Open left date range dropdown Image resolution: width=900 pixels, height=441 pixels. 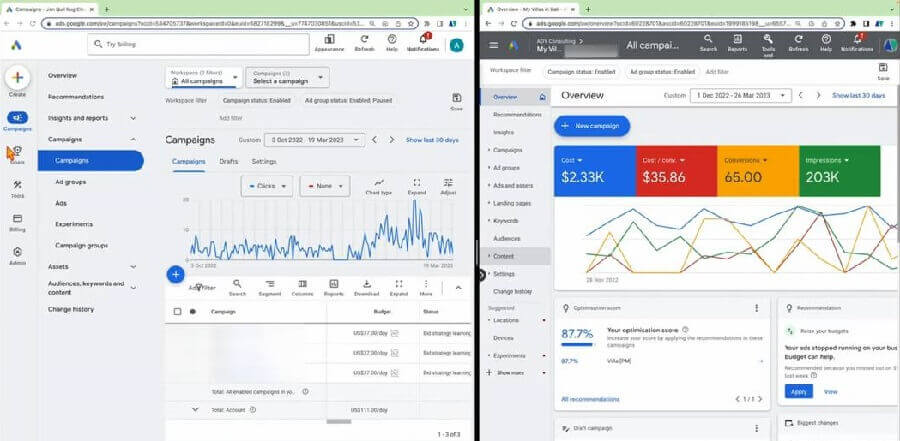coord(314,140)
